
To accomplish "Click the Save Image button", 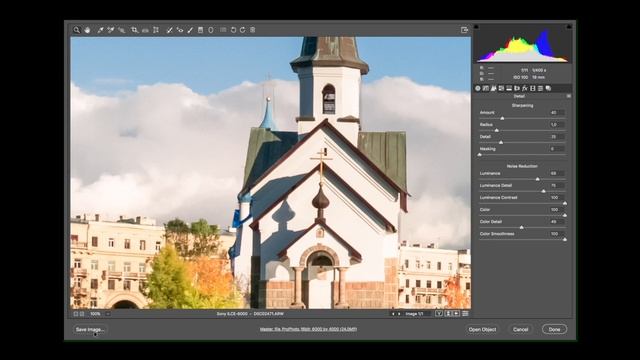I will click(90, 329).
